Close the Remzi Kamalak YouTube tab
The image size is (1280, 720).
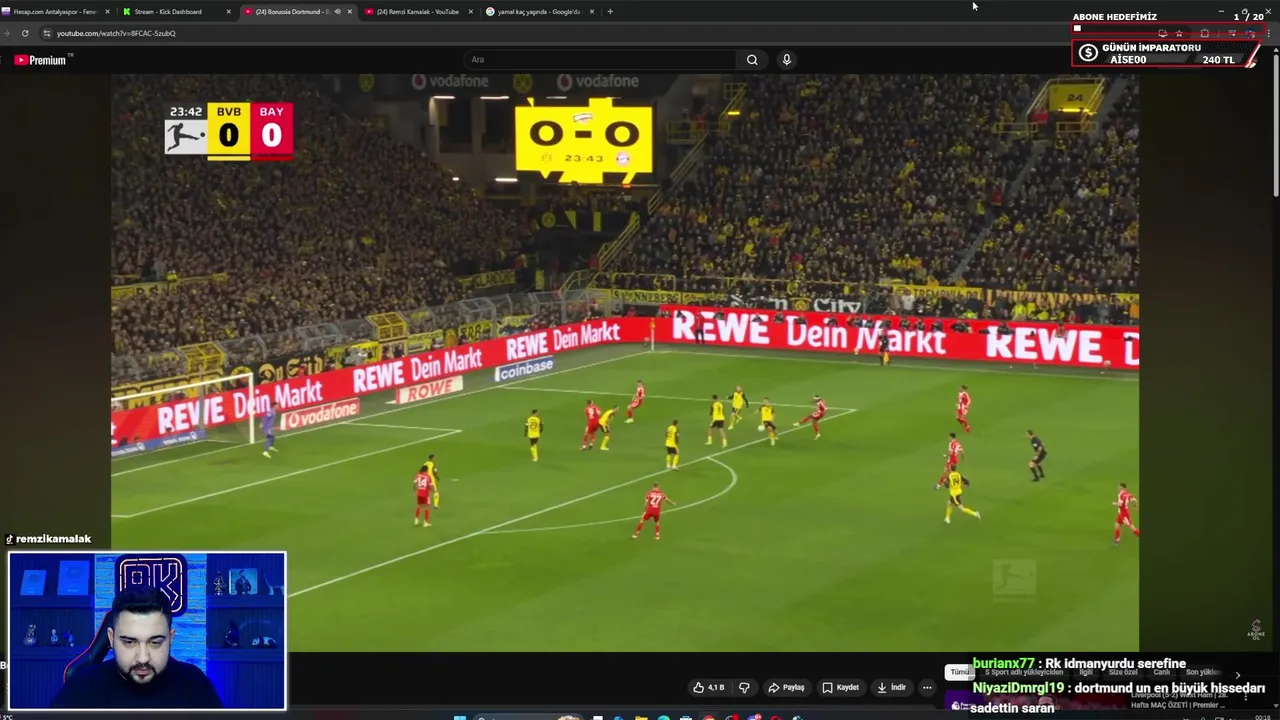tap(470, 12)
